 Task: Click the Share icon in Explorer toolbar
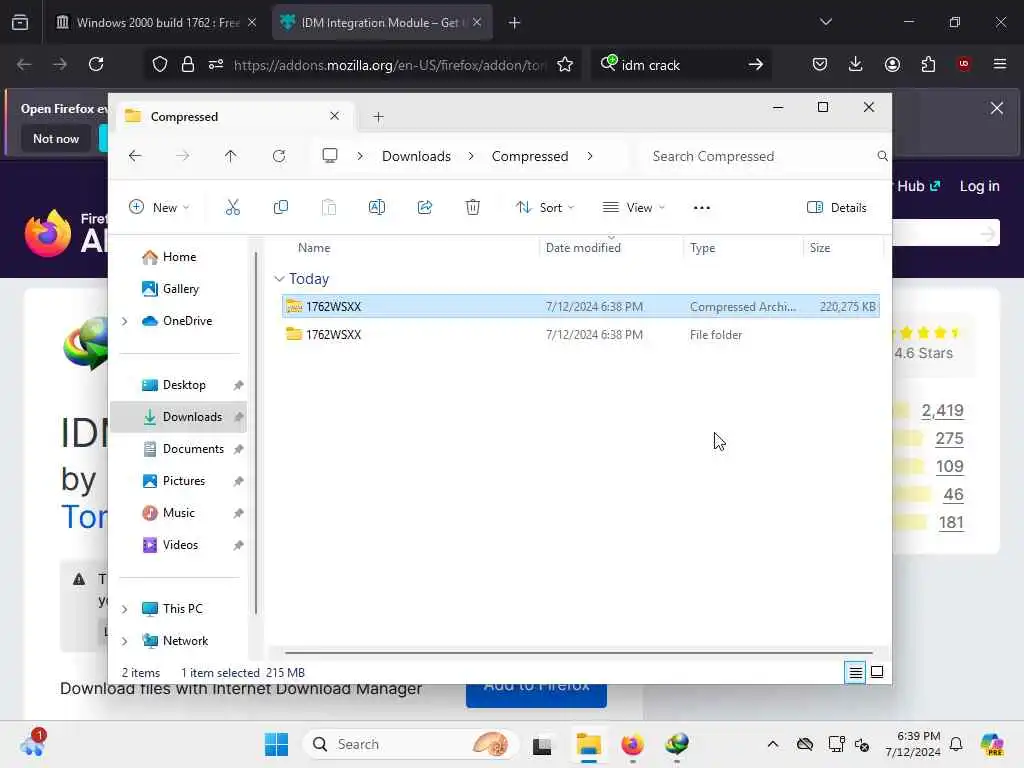tap(424, 208)
